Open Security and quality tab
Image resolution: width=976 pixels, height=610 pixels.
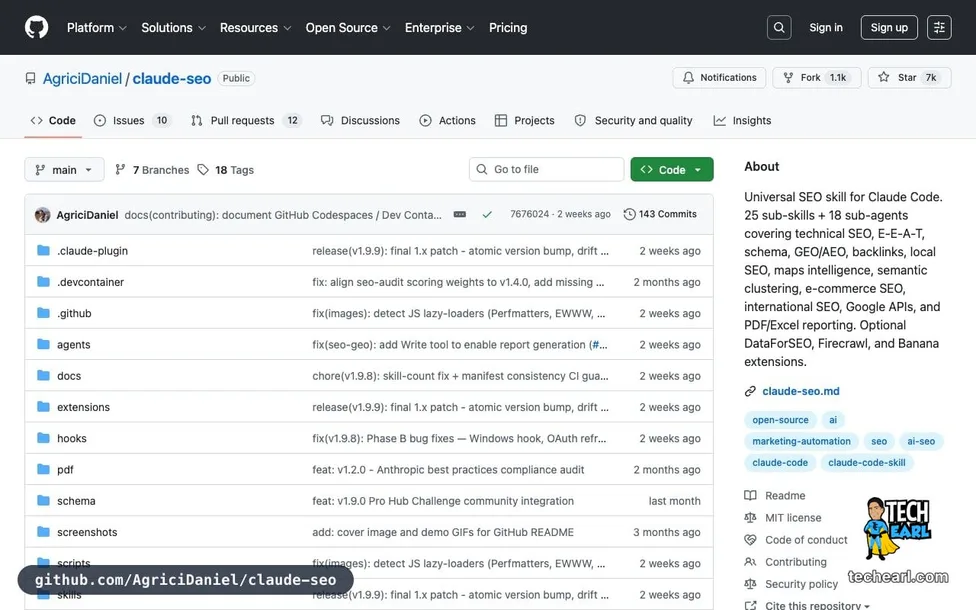[x=634, y=120]
